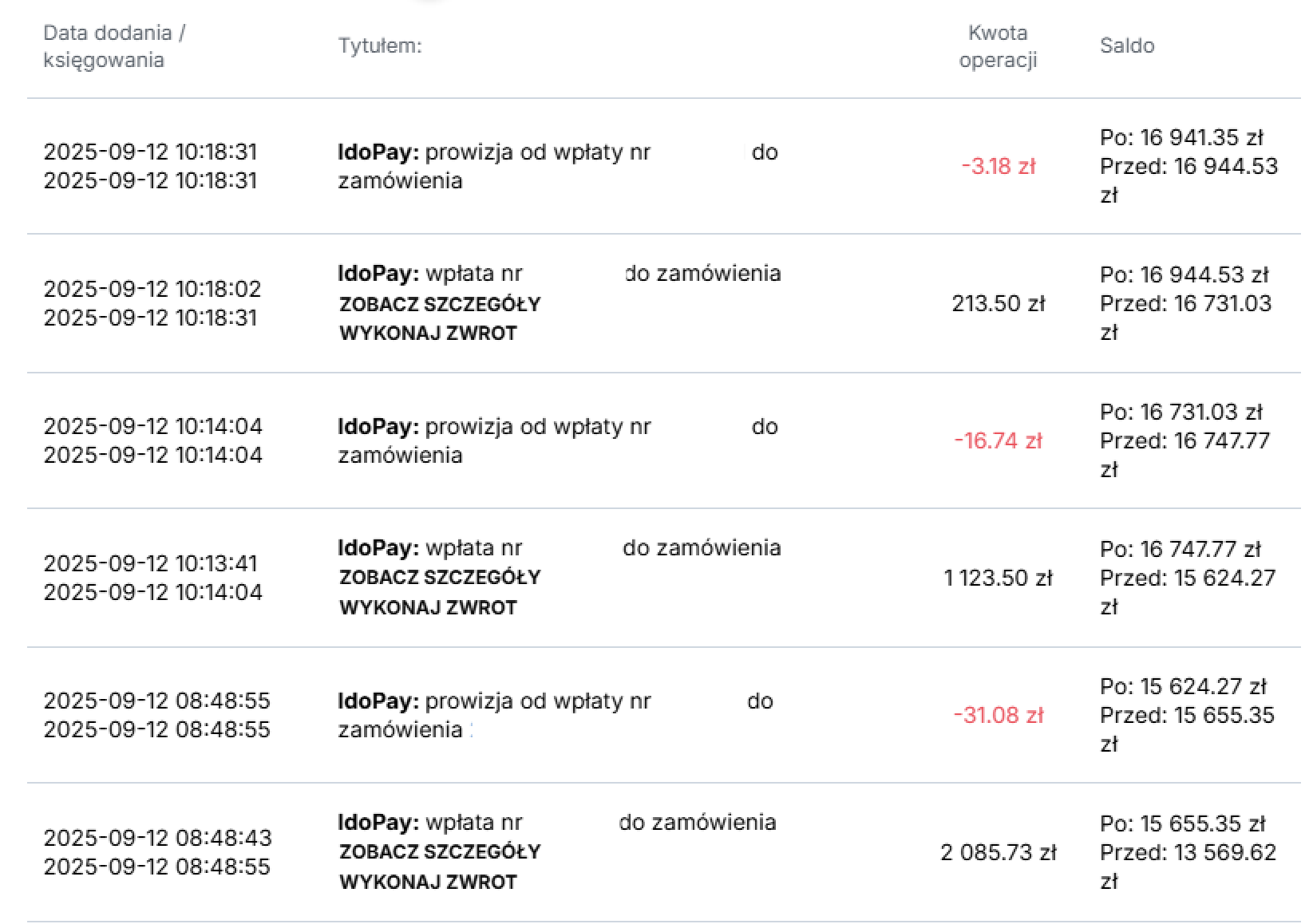Click the 2 085.73 zł operation amount
This screenshot has height=924, width=1309.
tap(998, 853)
